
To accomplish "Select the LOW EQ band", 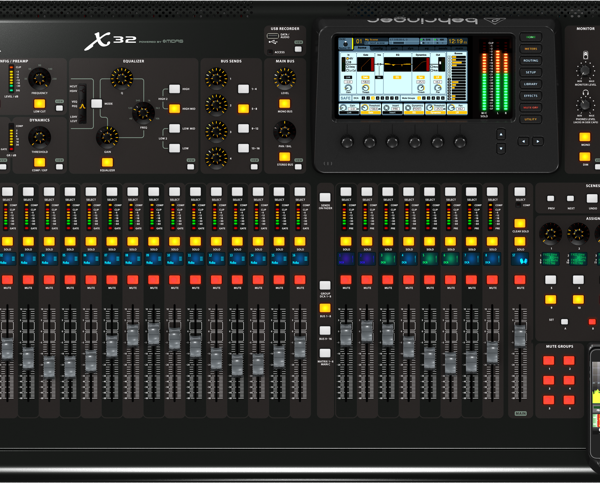I will pos(174,148).
